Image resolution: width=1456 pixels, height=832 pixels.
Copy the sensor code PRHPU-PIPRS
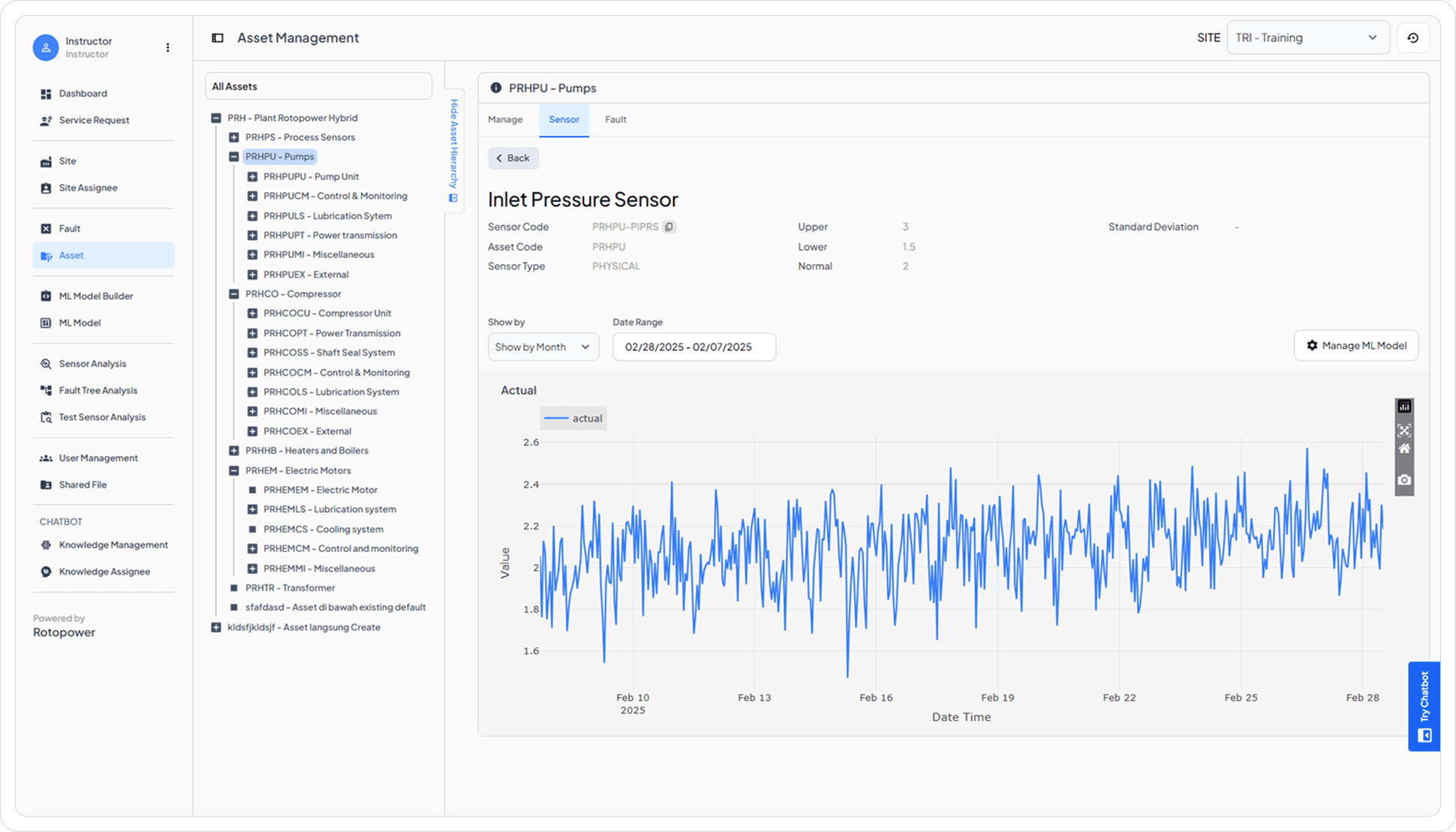click(669, 227)
